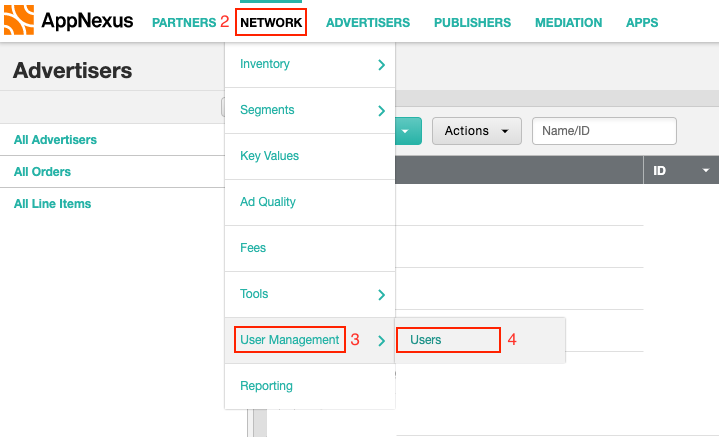Go to the Partners tab
Image resolution: width=719 pixels, height=437 pixels.
(184, 22)
